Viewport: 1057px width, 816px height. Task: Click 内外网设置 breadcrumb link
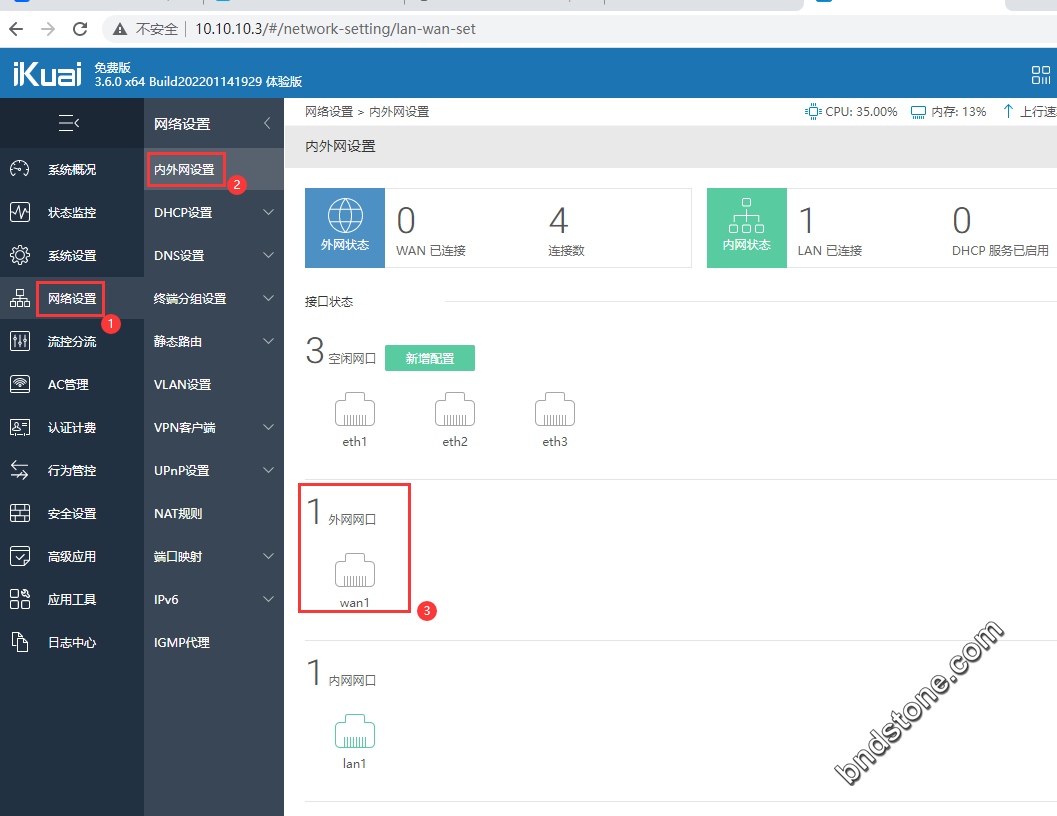[x=399, y=111]
